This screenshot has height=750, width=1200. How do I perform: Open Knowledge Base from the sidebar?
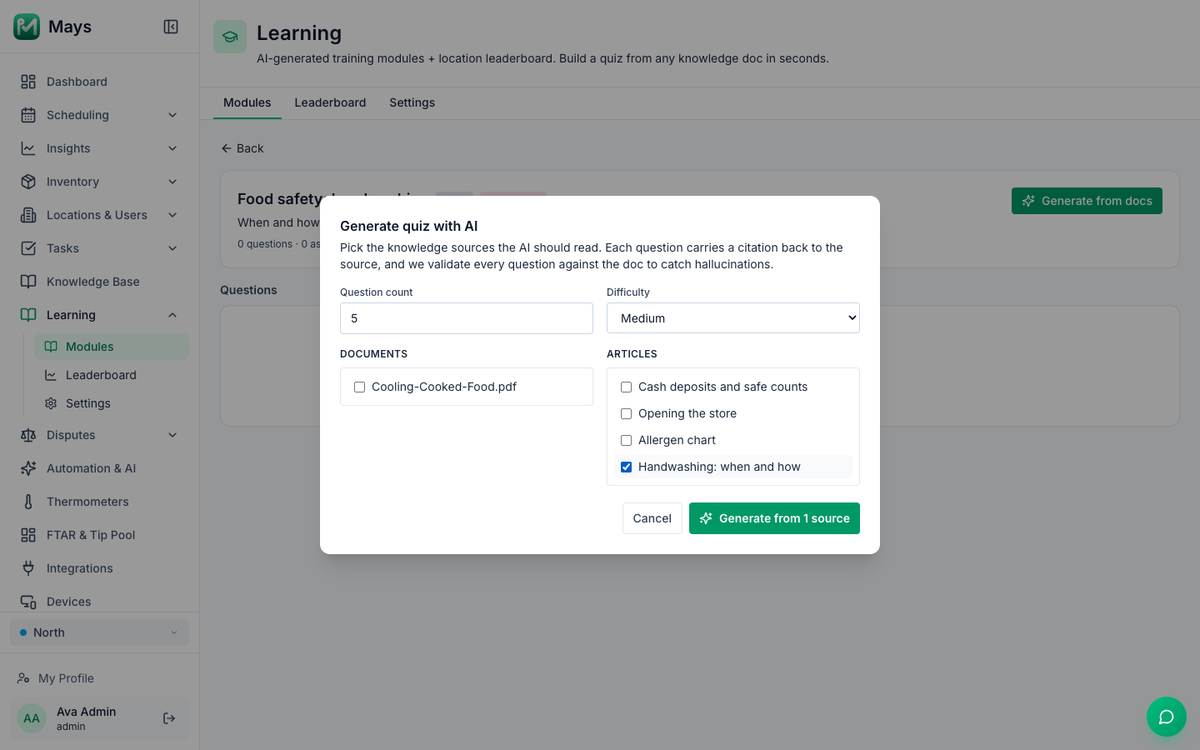point(99,282)
